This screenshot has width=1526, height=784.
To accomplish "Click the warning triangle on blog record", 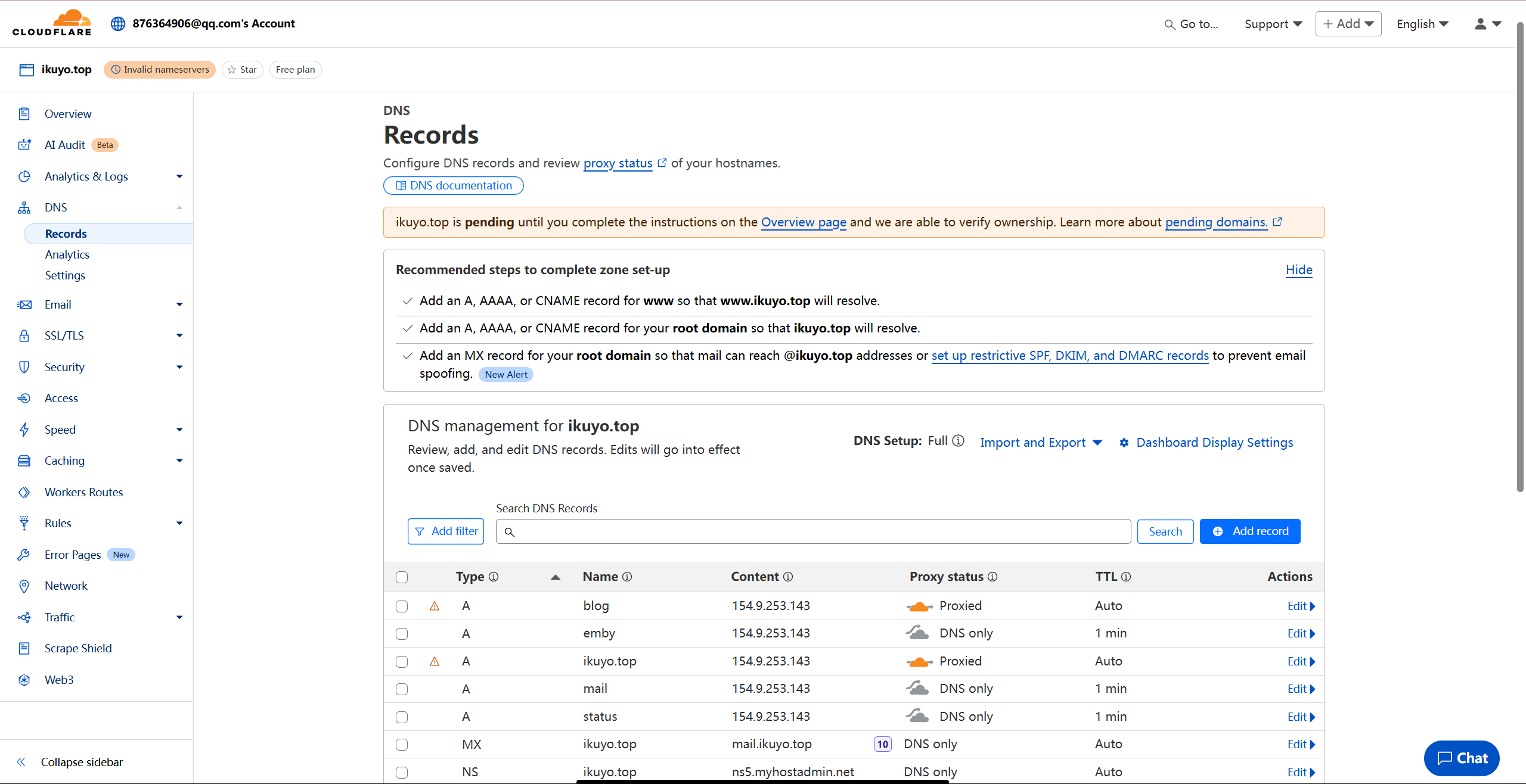I will coord(435,606).
